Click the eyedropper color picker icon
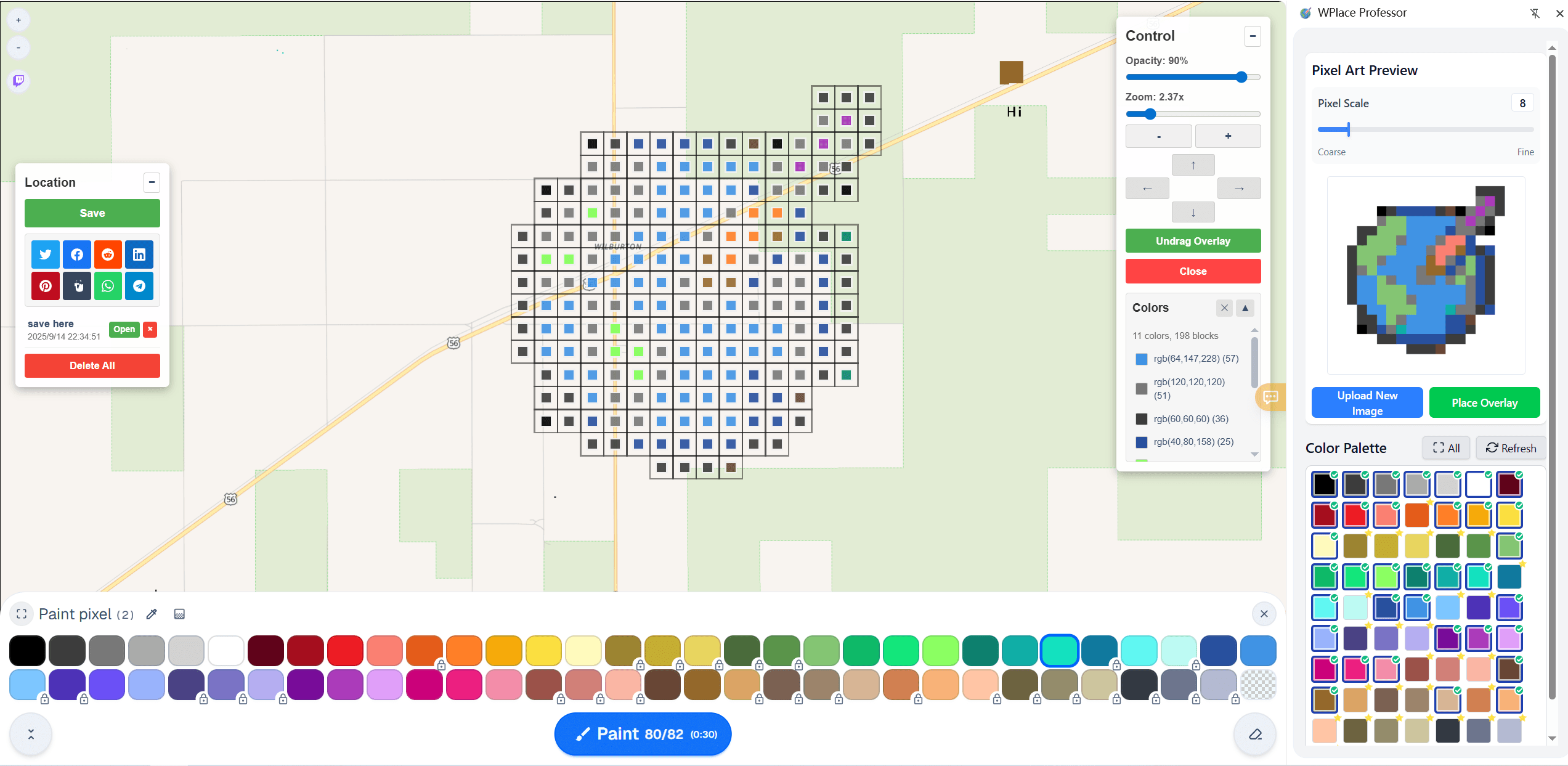The height and width of the screenshot is (766, 1568). point(152,614)
